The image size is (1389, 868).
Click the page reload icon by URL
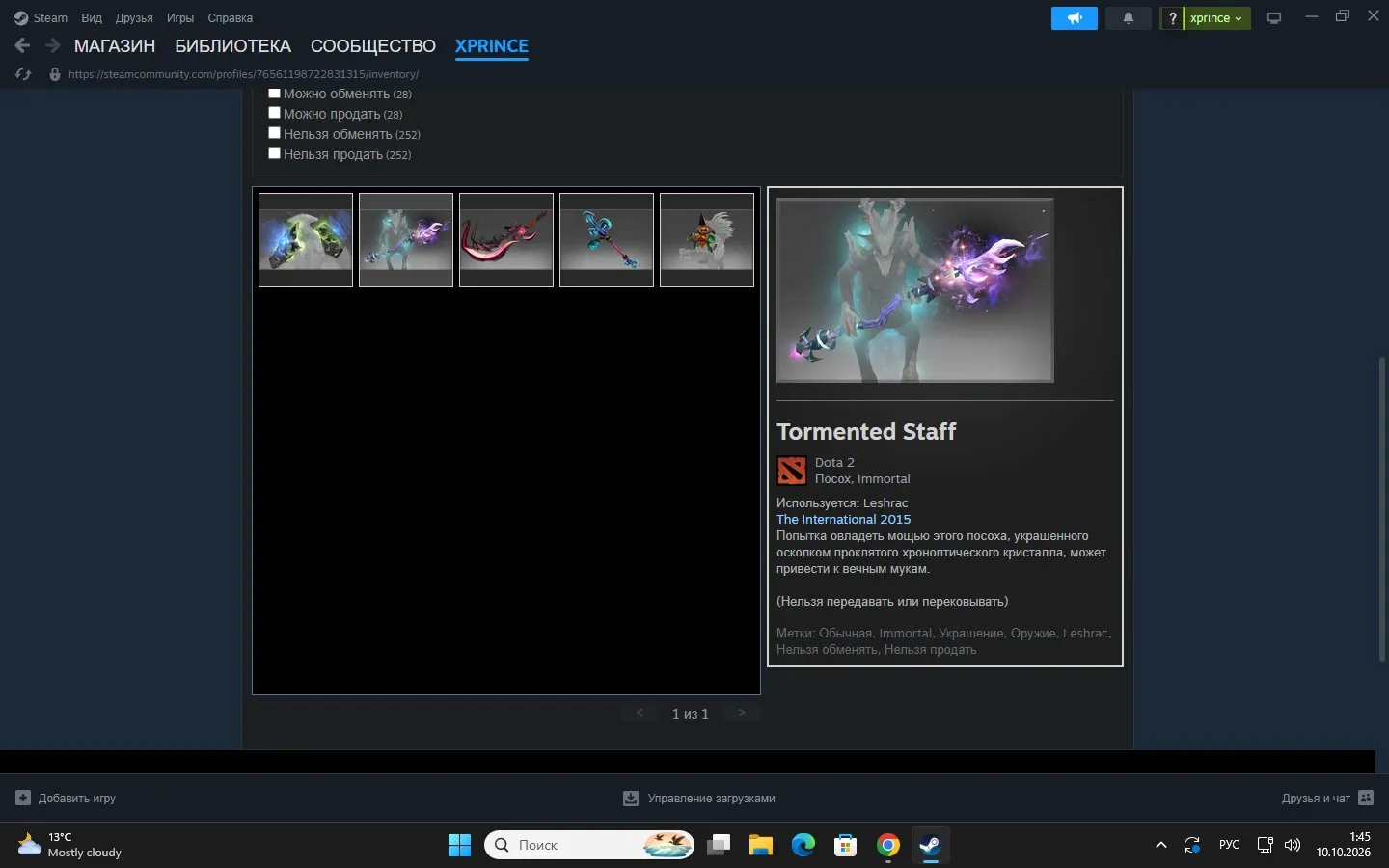[23, 74]
